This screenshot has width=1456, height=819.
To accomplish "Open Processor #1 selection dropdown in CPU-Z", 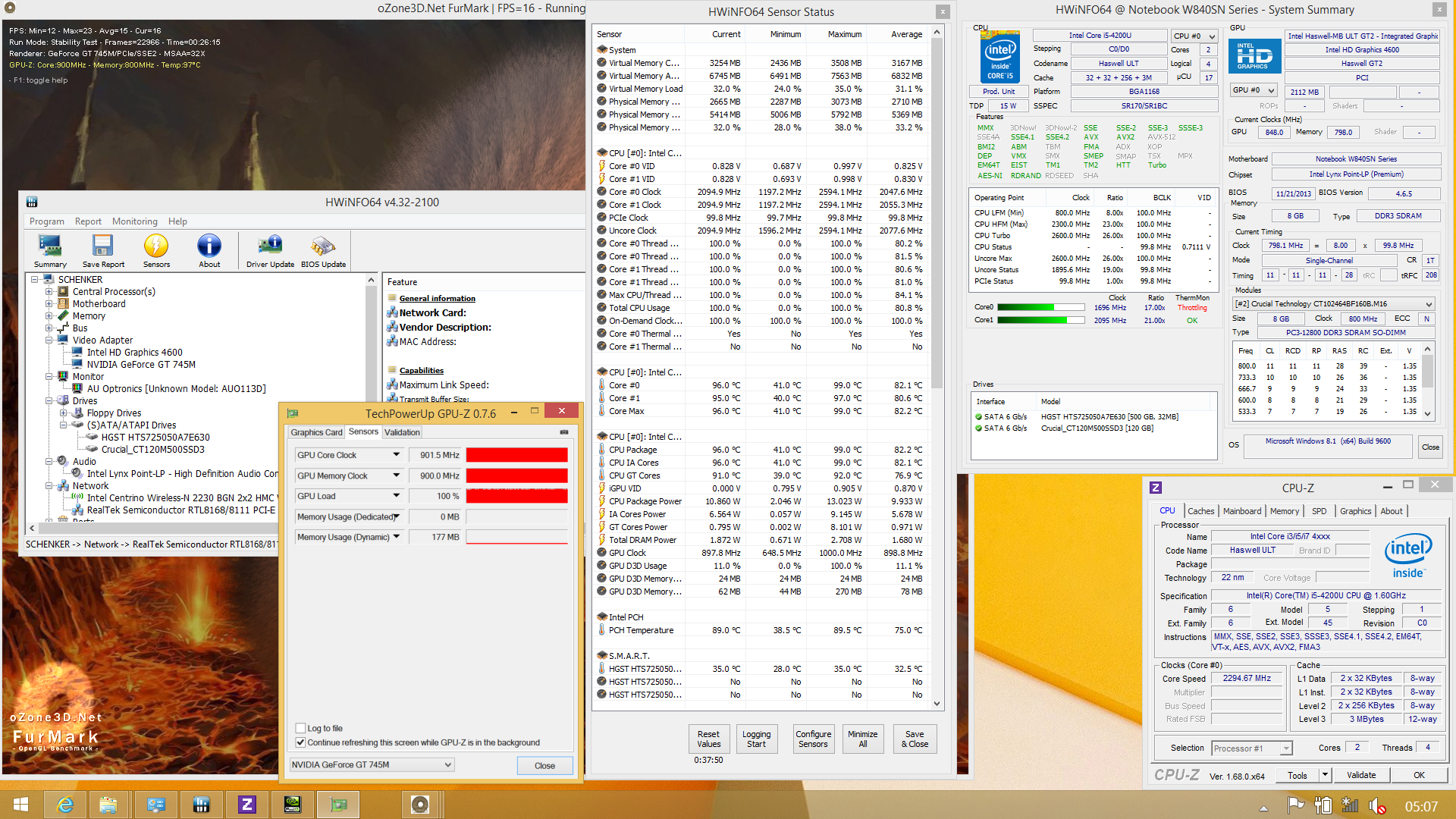I will pyautogui.click(x=1251, y=748).
